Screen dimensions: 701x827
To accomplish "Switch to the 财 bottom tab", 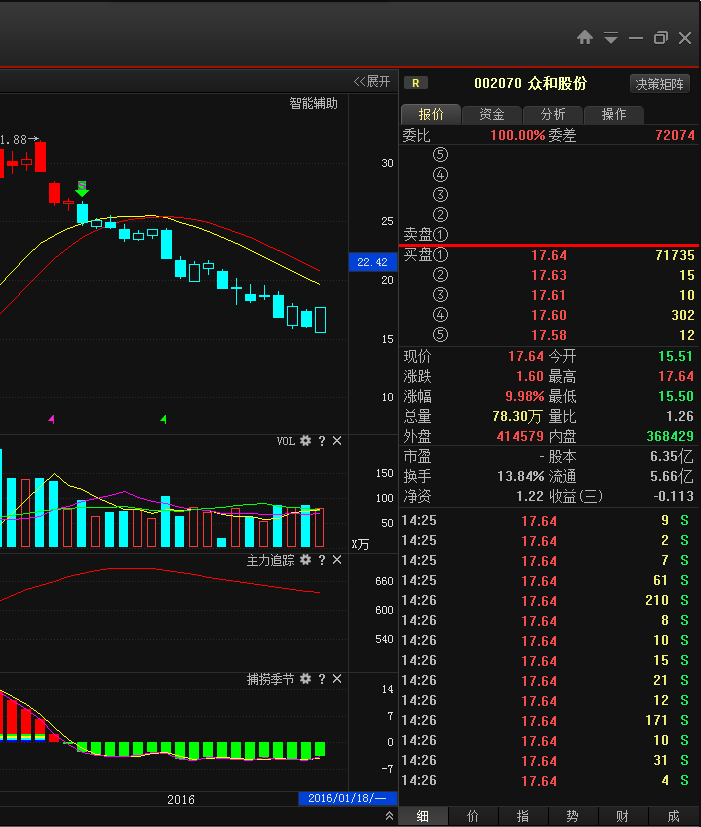I will (622, 816).
